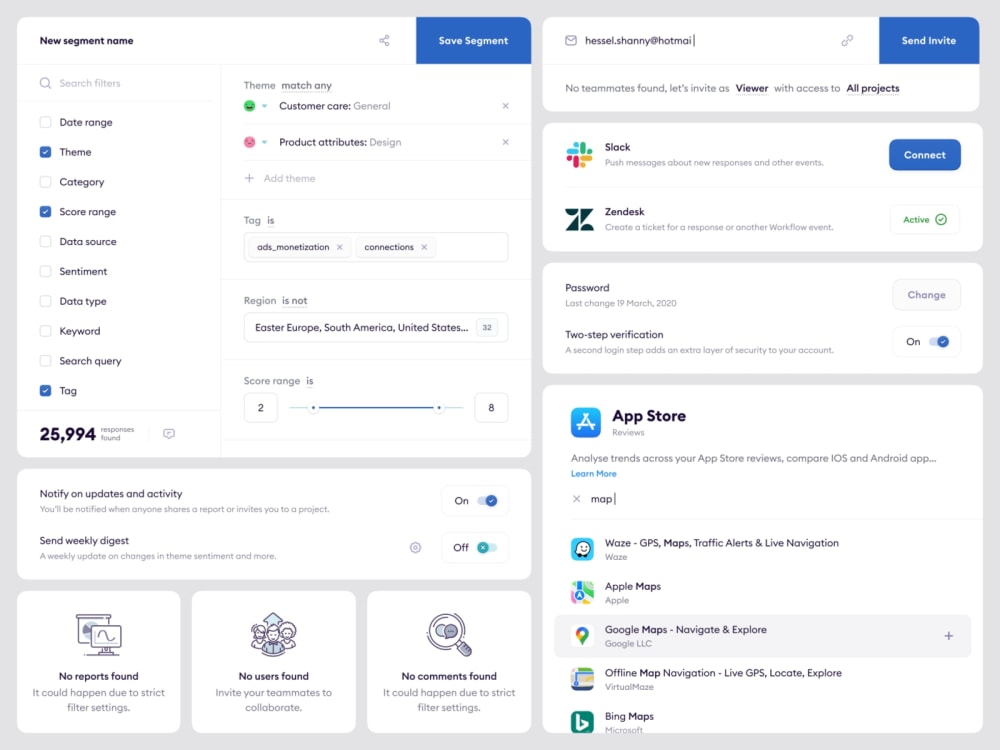
Task: Click the Bing Maps app icon
Action: [582, 722]
